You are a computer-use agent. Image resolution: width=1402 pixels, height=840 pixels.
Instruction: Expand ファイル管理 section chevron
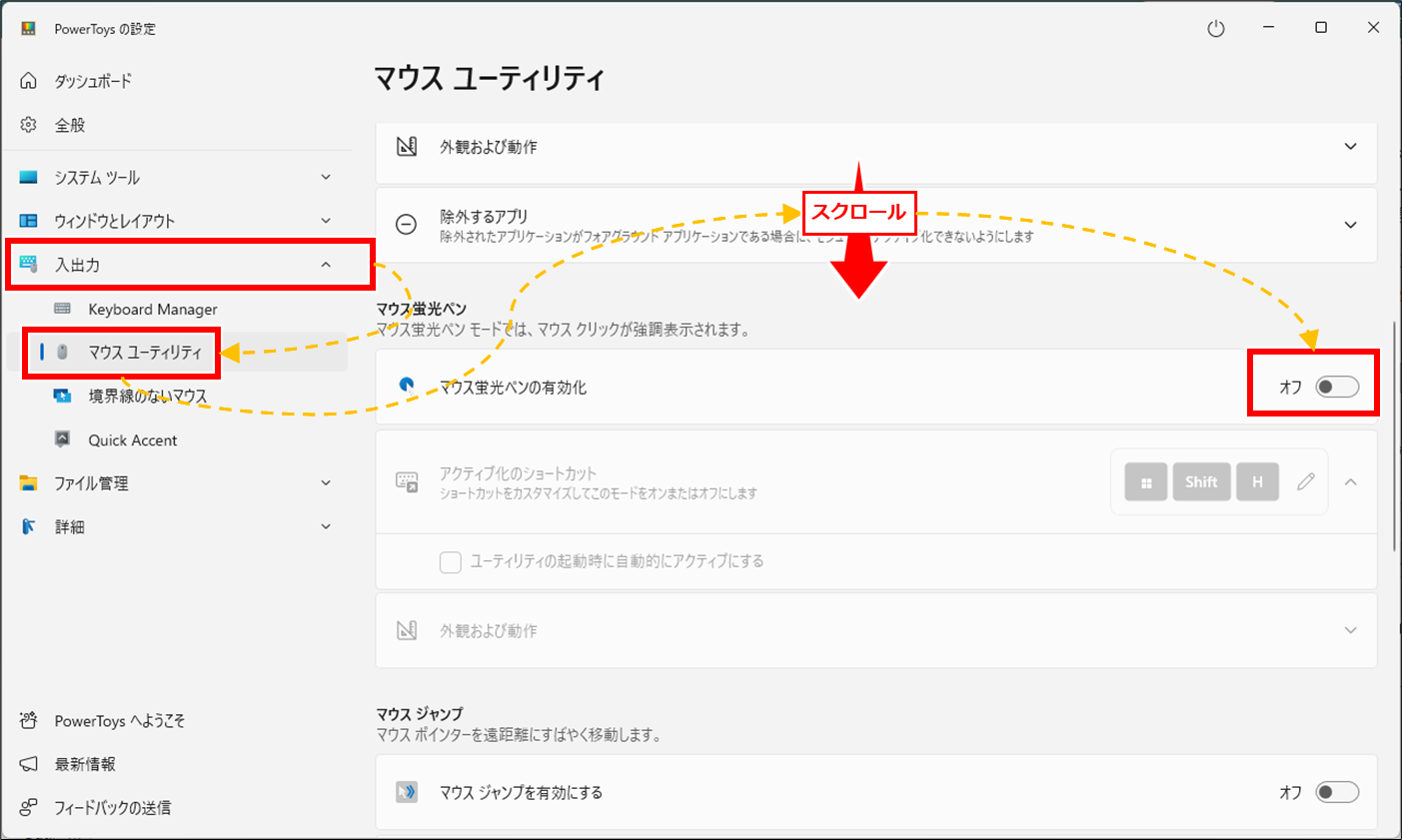point(326,483)
